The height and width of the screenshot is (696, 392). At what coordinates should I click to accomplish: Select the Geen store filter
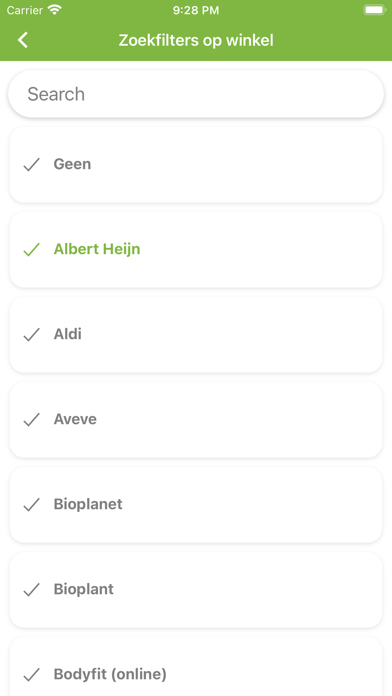click(x=196, y=165)
